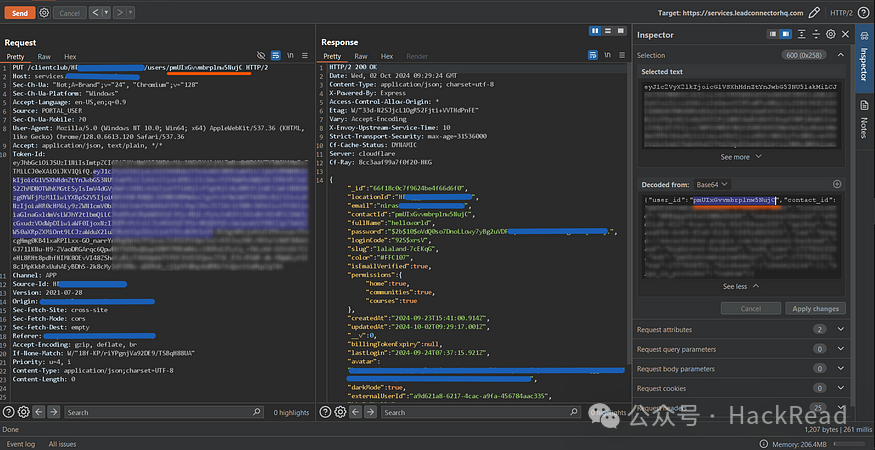Screen dimensions: 875x450
Task: Switch Request view to Raw tab
Action: pos(45,57)
